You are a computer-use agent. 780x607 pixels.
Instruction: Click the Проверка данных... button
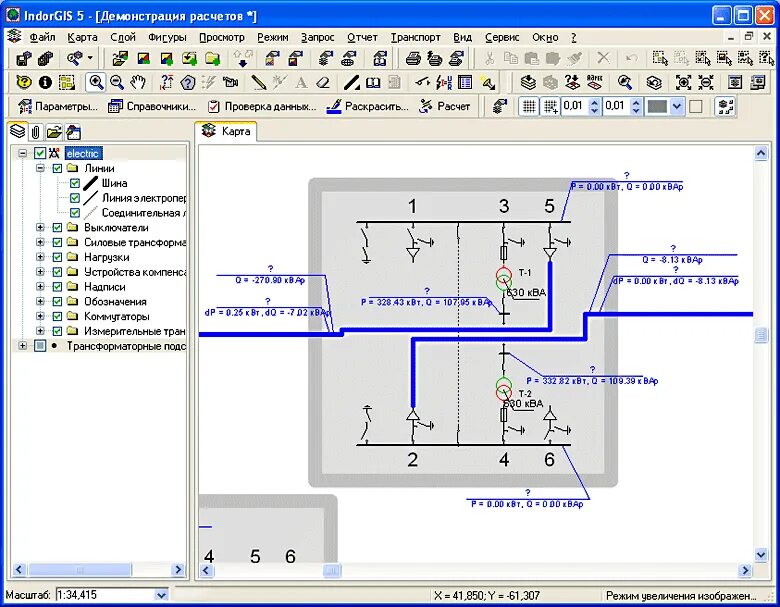click(x=262, y=106)
